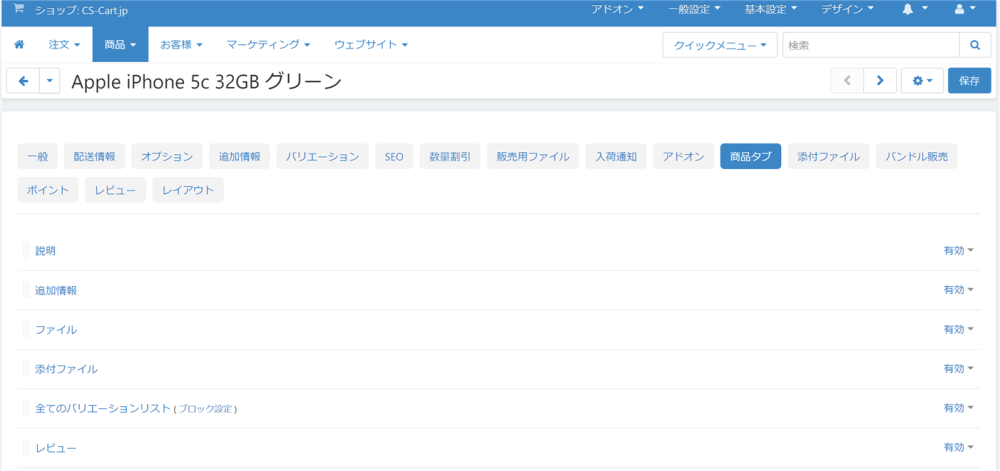Click the 保存 save button
The height and width of the screenshot is (471, 1000).
969,81
